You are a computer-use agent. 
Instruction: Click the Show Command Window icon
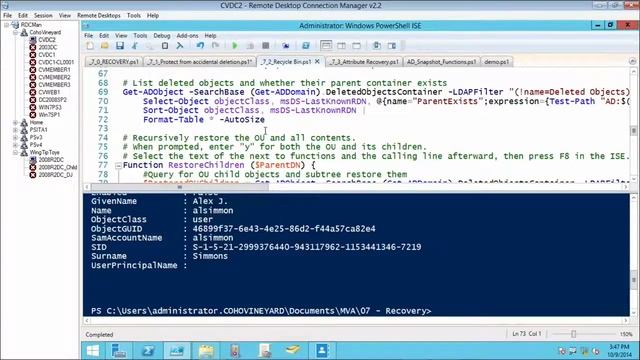pos(377,46)
